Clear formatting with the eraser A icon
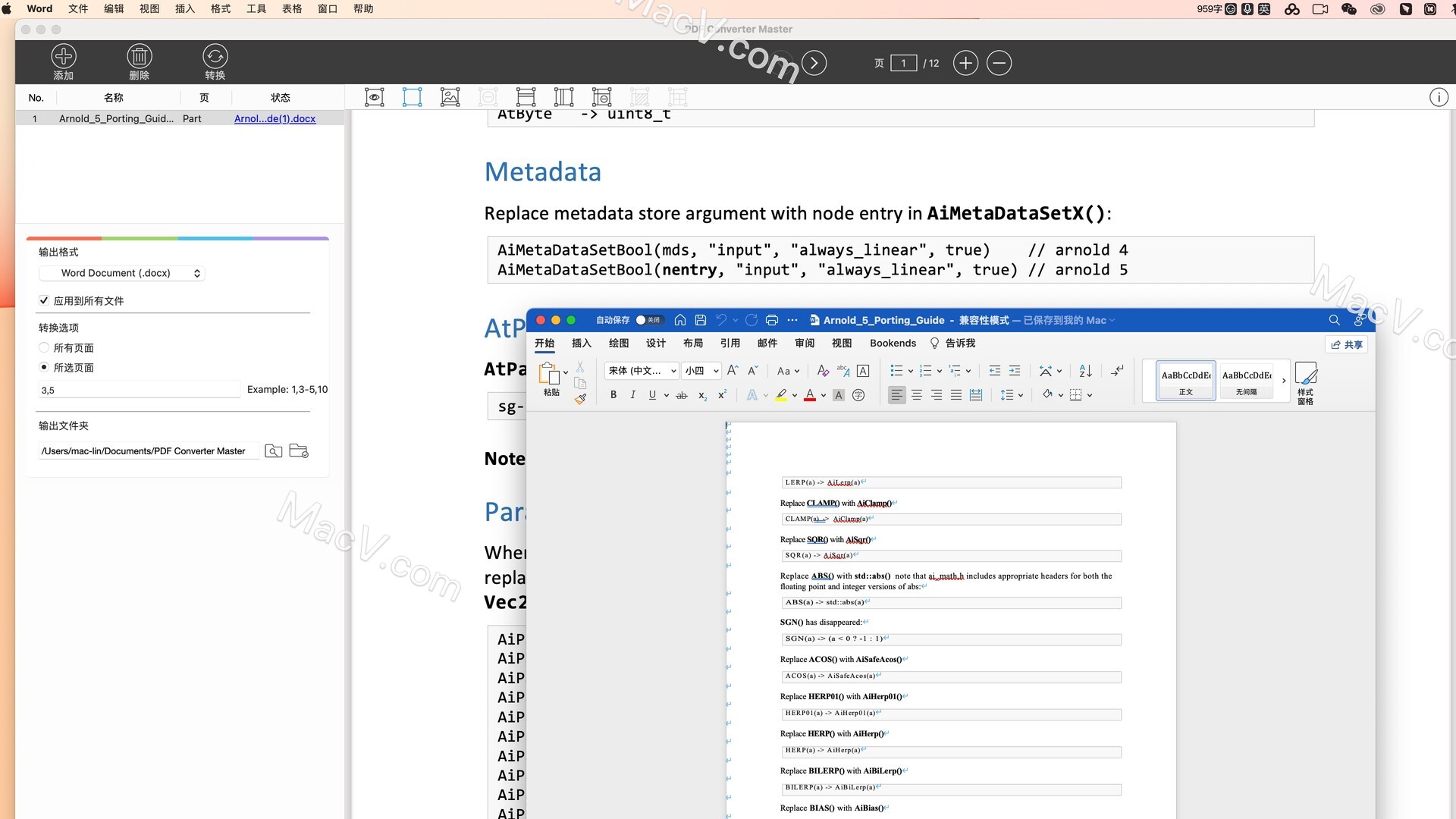The height and width of the screenshot is (819, 1456). click(x=823, y=371)
